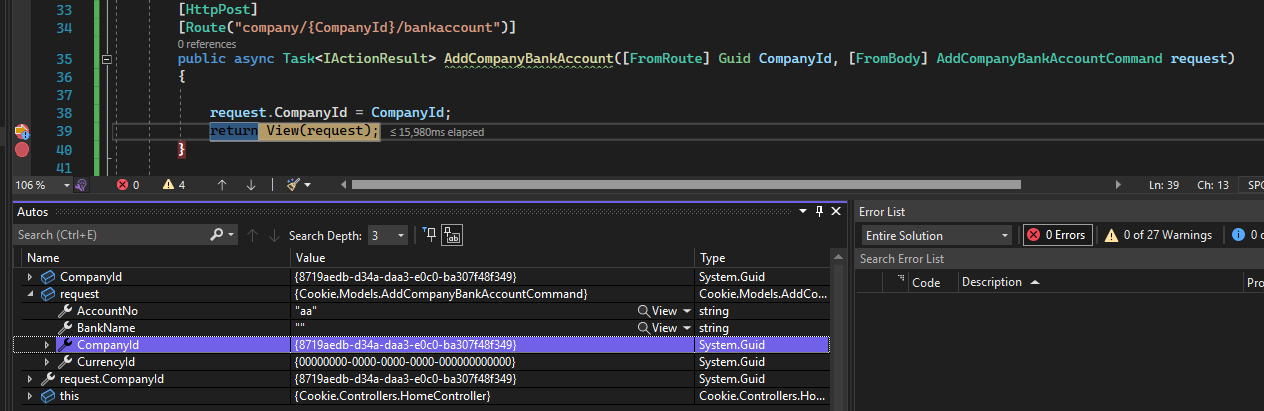This screenshot has width=1264, height=411.
Task: Open Autos window position dropdown arrow
Action: [x=802, y=212]
